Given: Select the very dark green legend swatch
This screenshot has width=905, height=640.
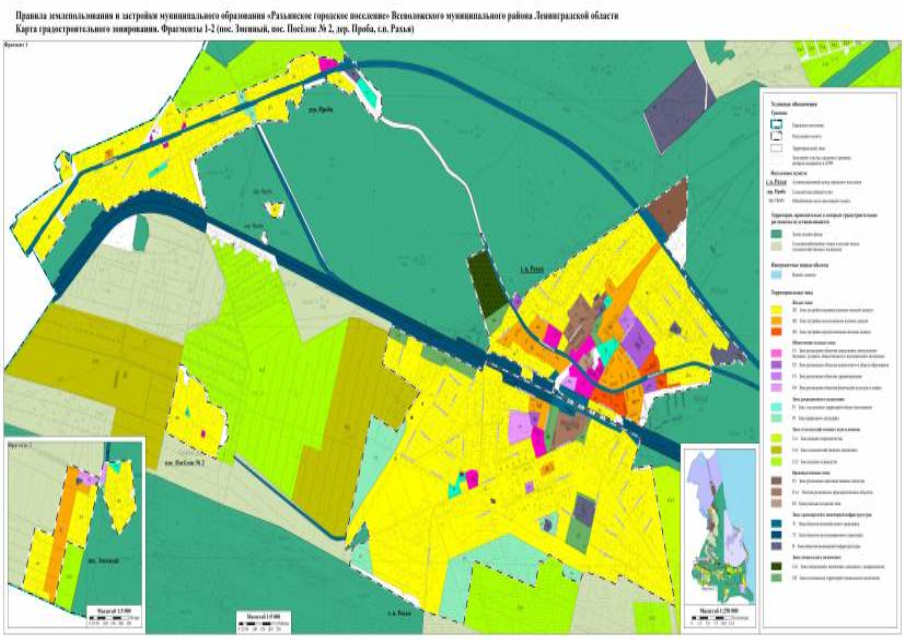Looking at the screenshot, I should [777, 566].
